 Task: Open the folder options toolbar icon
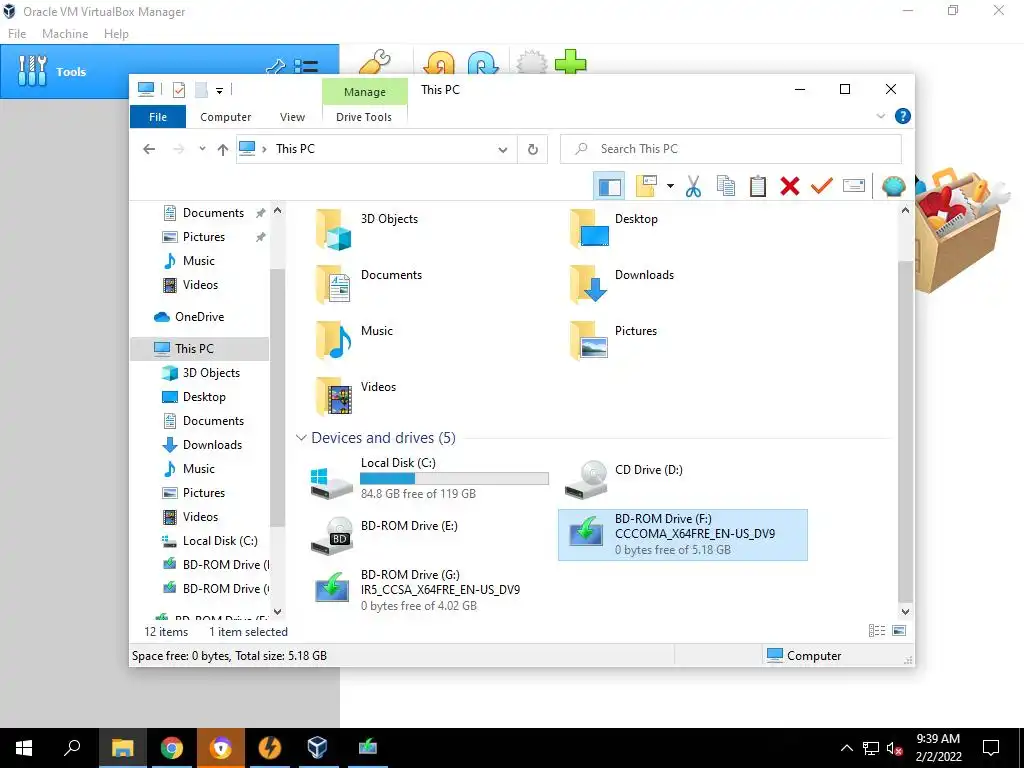646,186
